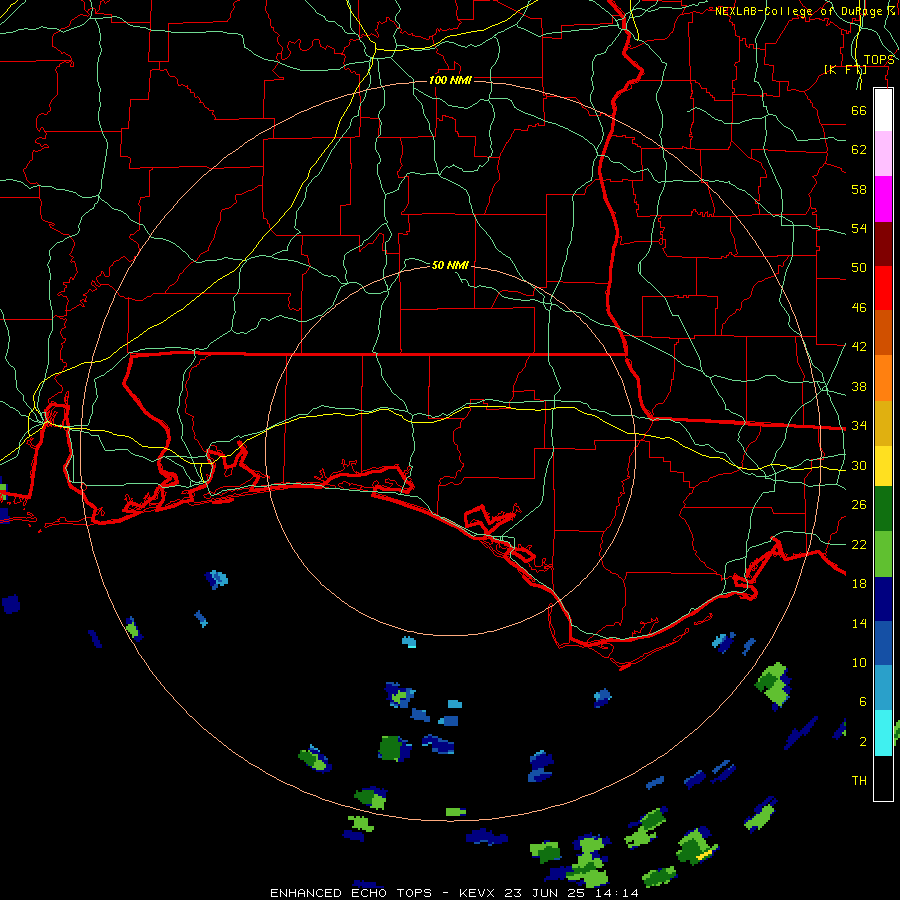Screen dimensions: 900x900
Task: Click the 10 scale value
Action: (859, 663)
